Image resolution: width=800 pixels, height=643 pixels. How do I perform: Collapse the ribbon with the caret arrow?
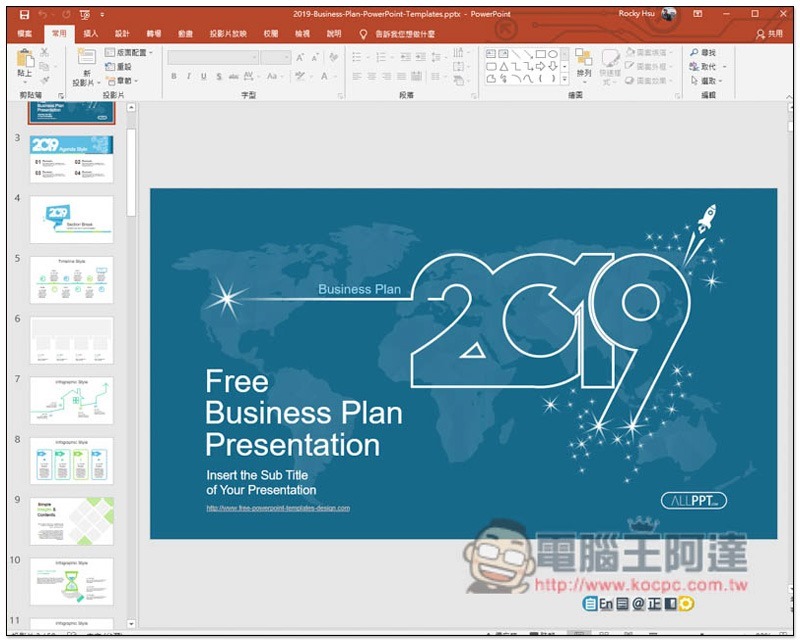(x=789, y=96)
